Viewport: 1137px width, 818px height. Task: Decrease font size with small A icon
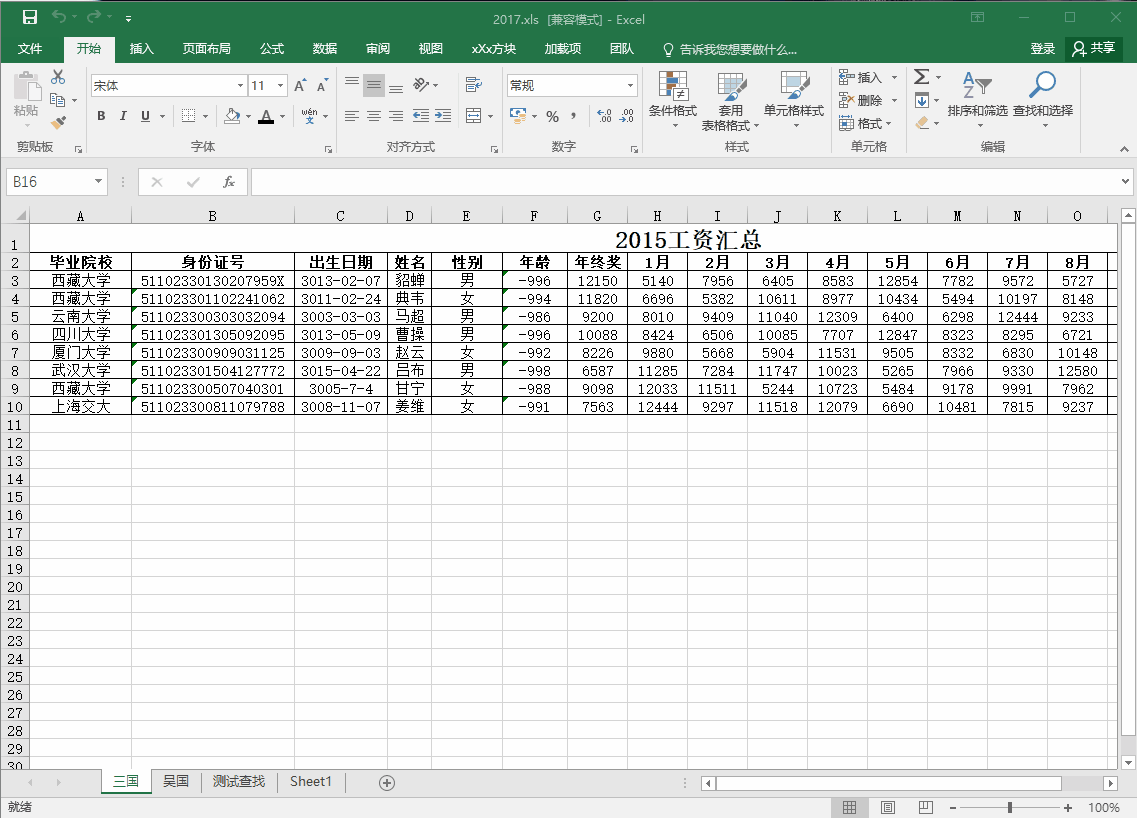[x=323, y=86]
